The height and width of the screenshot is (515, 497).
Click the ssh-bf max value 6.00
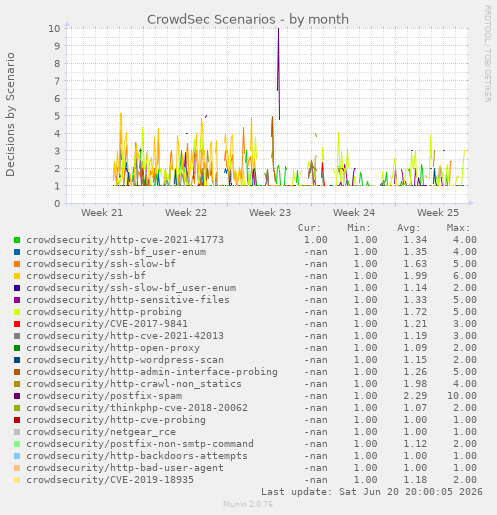(465, 276)
